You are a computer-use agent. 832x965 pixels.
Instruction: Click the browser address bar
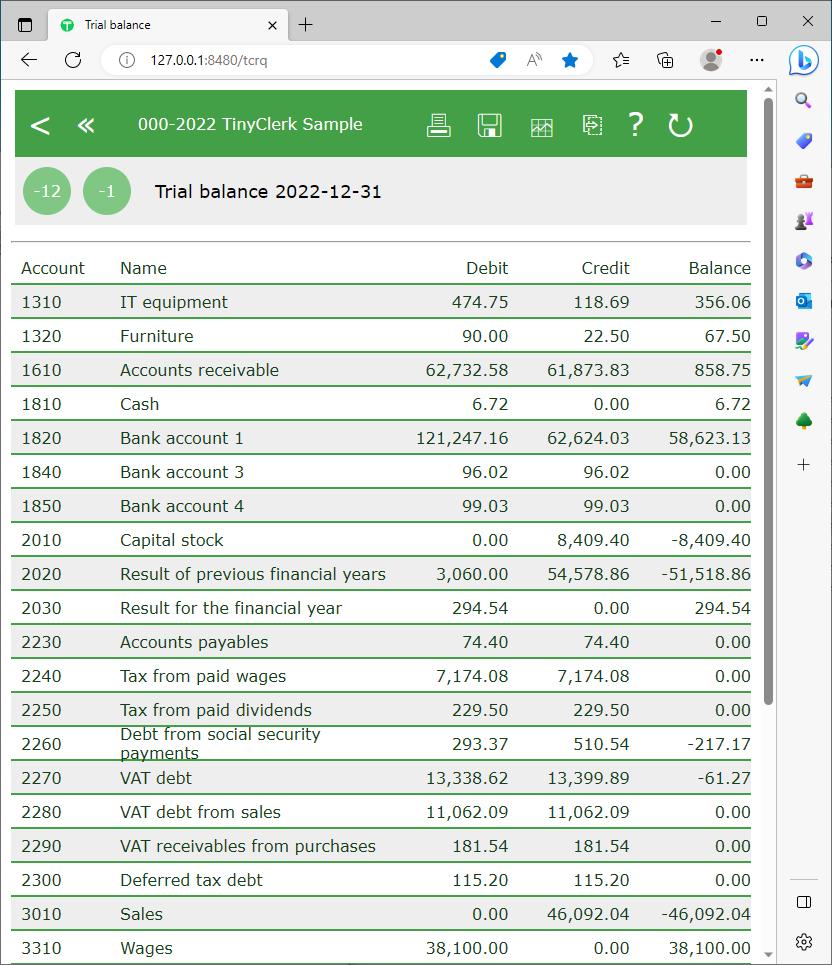300,60
